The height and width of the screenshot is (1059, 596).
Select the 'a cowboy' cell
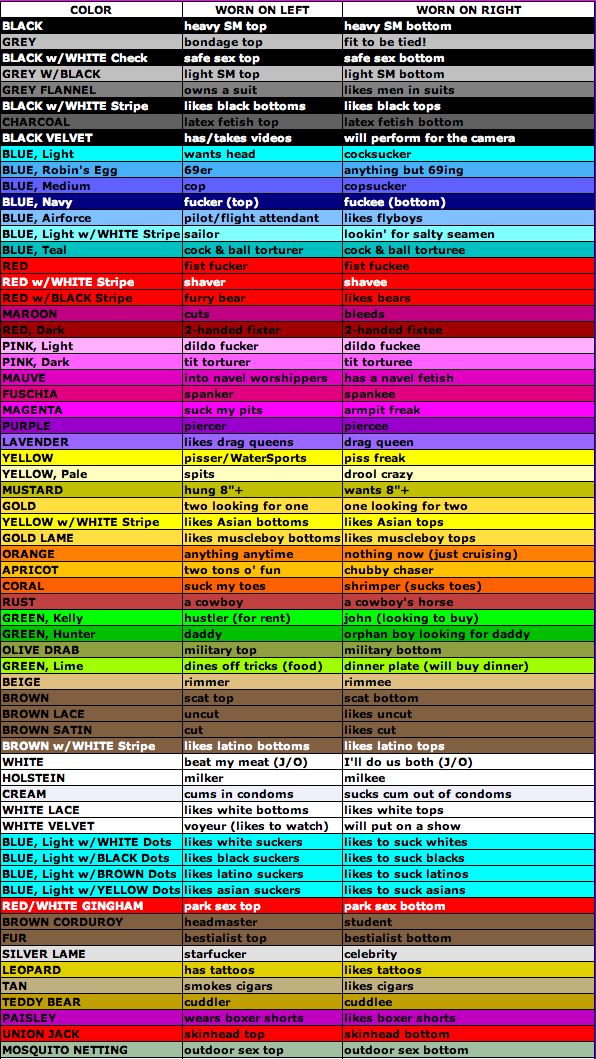point(262,602)
